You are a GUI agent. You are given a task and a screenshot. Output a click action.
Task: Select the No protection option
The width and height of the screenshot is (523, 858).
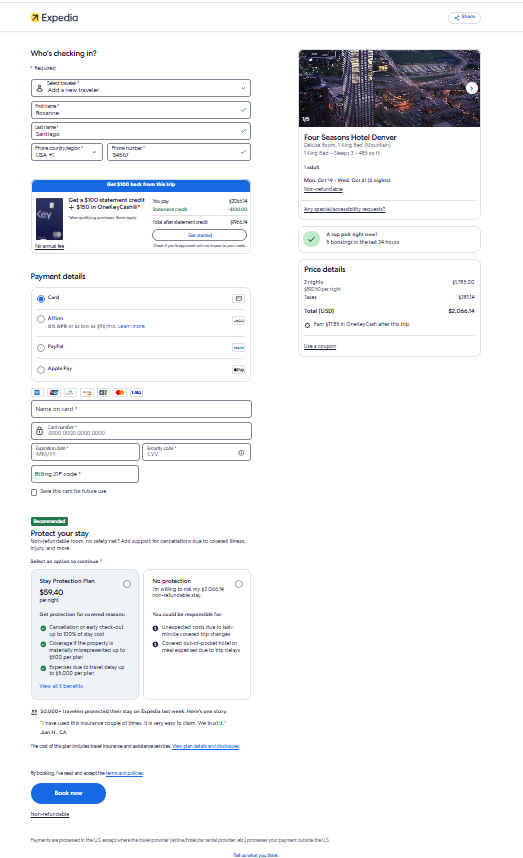click(x=239, y=584)
